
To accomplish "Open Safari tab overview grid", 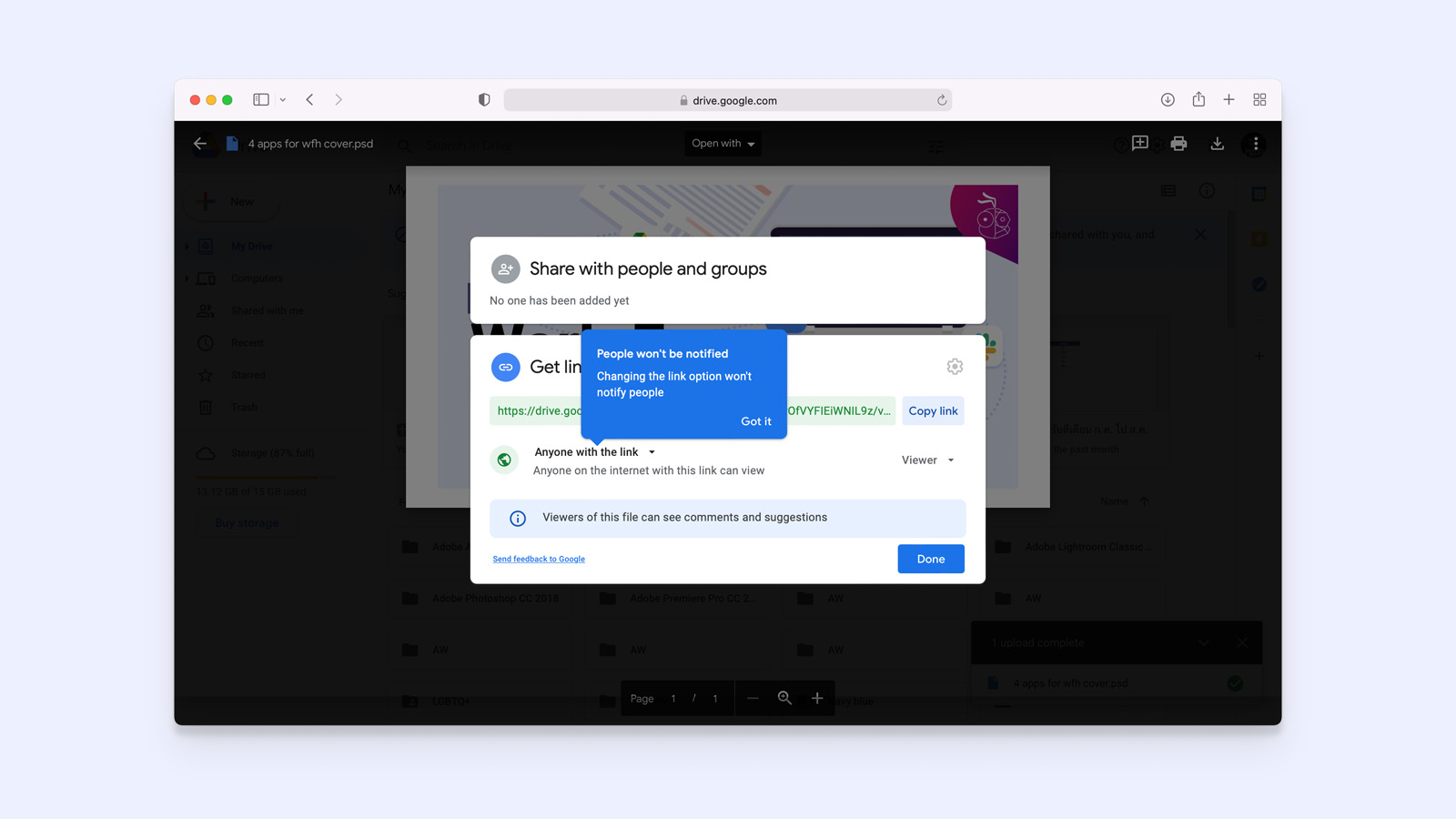I will tap(1259, 100).
